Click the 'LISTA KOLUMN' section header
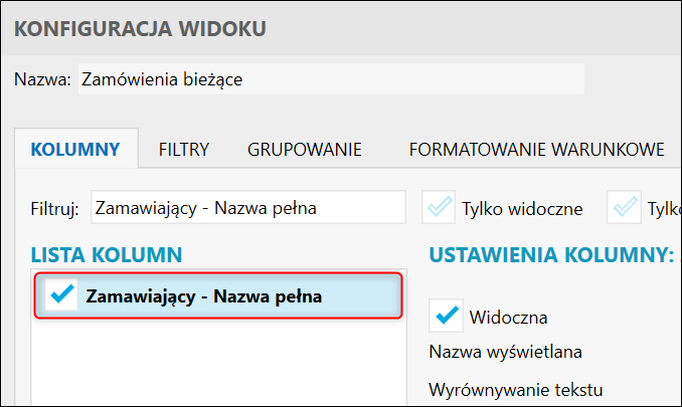682x407 pixels. 106,255
